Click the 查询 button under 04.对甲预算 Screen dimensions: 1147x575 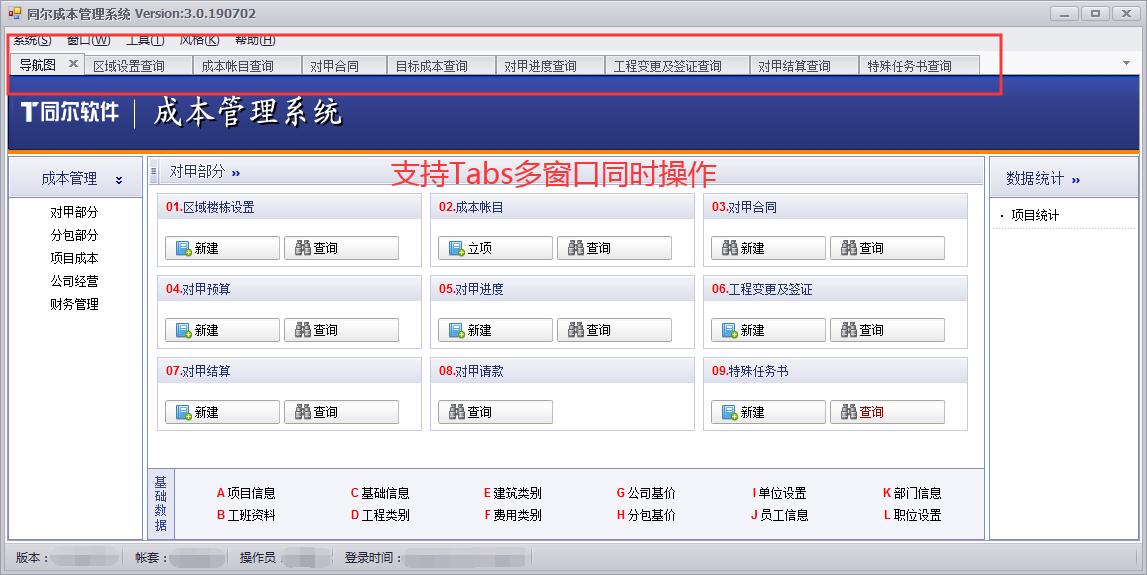click(x=341, y=330)
